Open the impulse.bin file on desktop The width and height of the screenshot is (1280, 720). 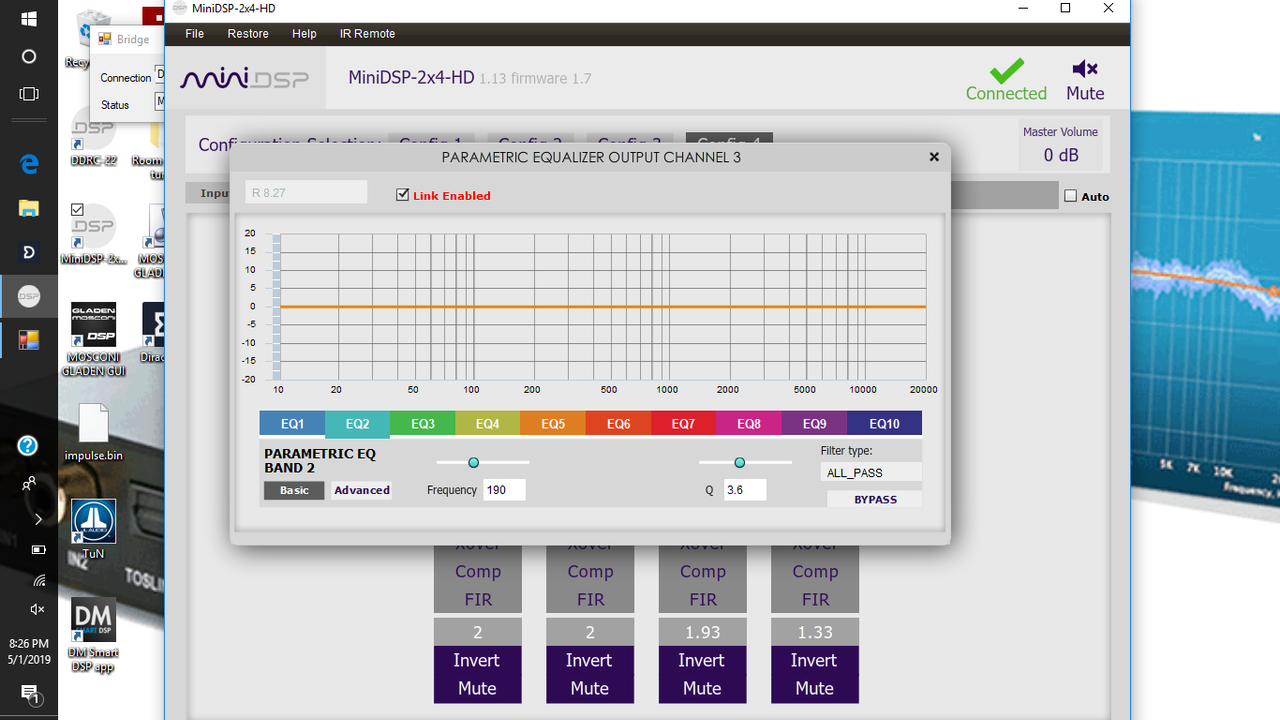tap(93, 433)
